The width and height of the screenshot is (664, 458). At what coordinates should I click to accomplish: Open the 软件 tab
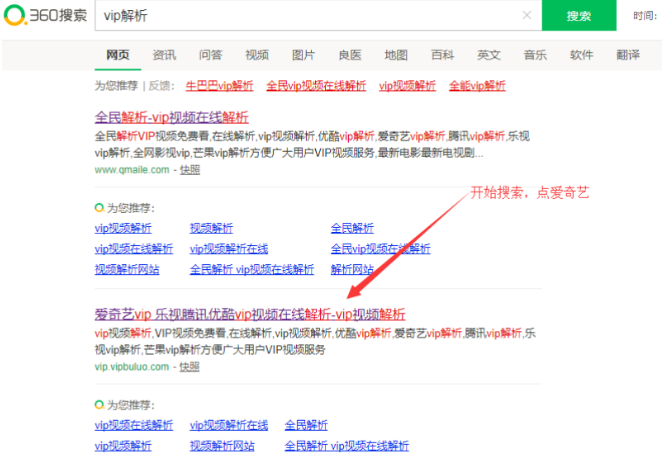[581, 55]
